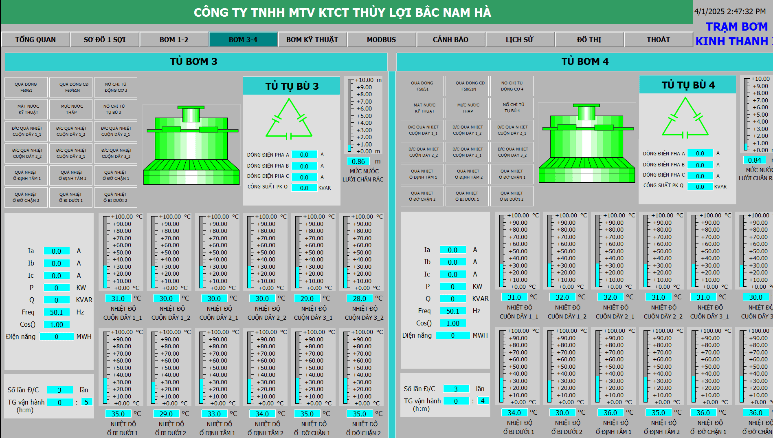Click the Ia current value in Tủ bơm 3
Viewport: 773px width, 438px height.
click(x=57, y=251)
